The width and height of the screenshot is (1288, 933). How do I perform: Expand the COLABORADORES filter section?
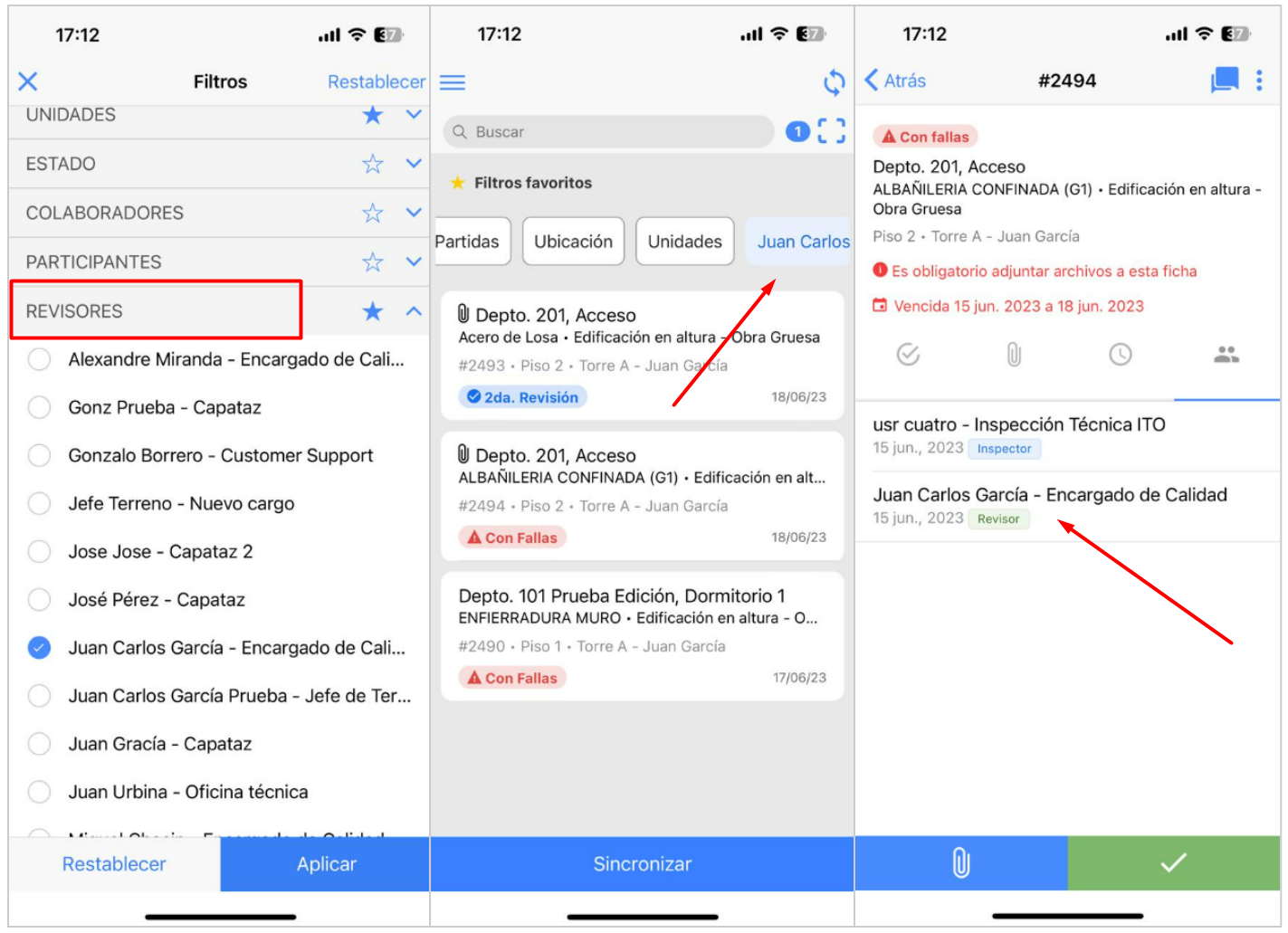(414, 213)
